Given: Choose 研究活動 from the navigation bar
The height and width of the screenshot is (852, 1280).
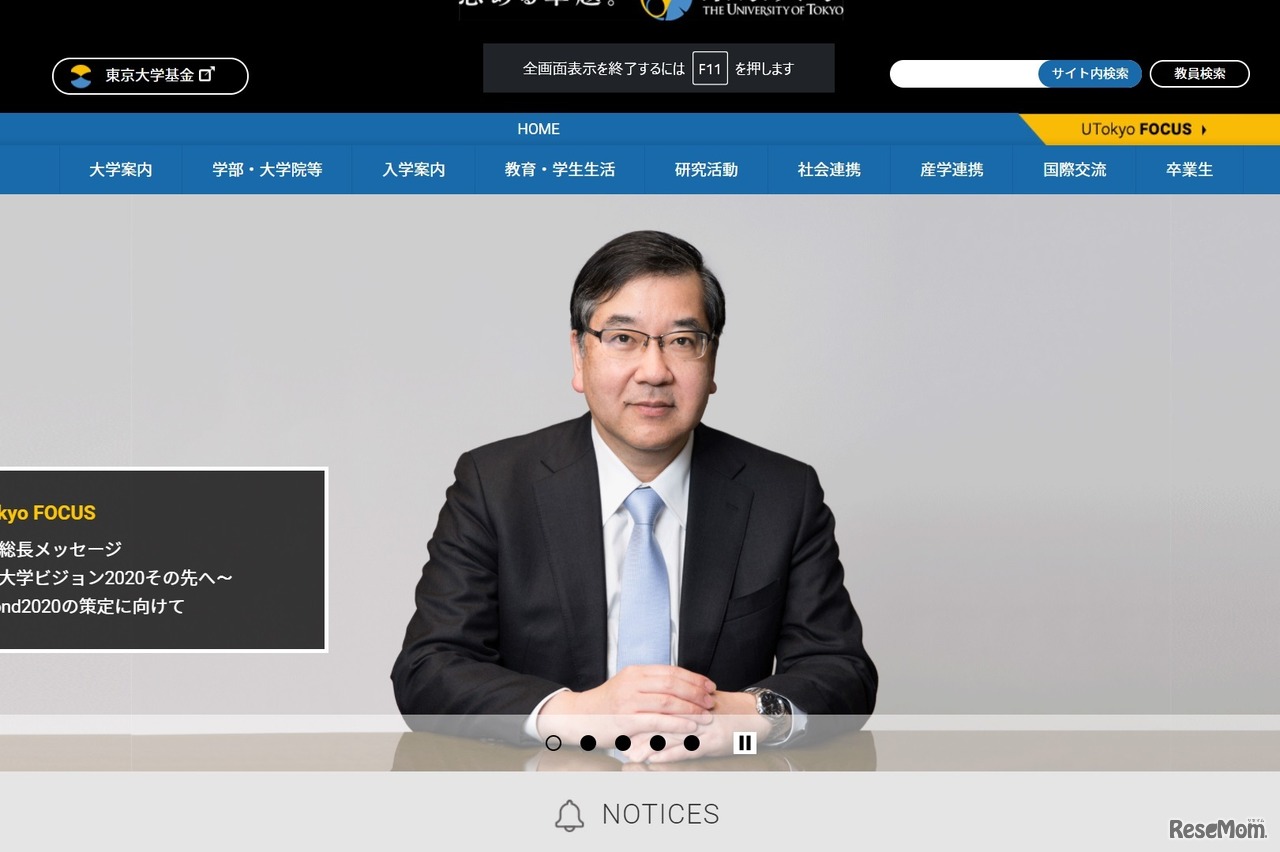Looking at the screenshot, I should coord(706,170).
